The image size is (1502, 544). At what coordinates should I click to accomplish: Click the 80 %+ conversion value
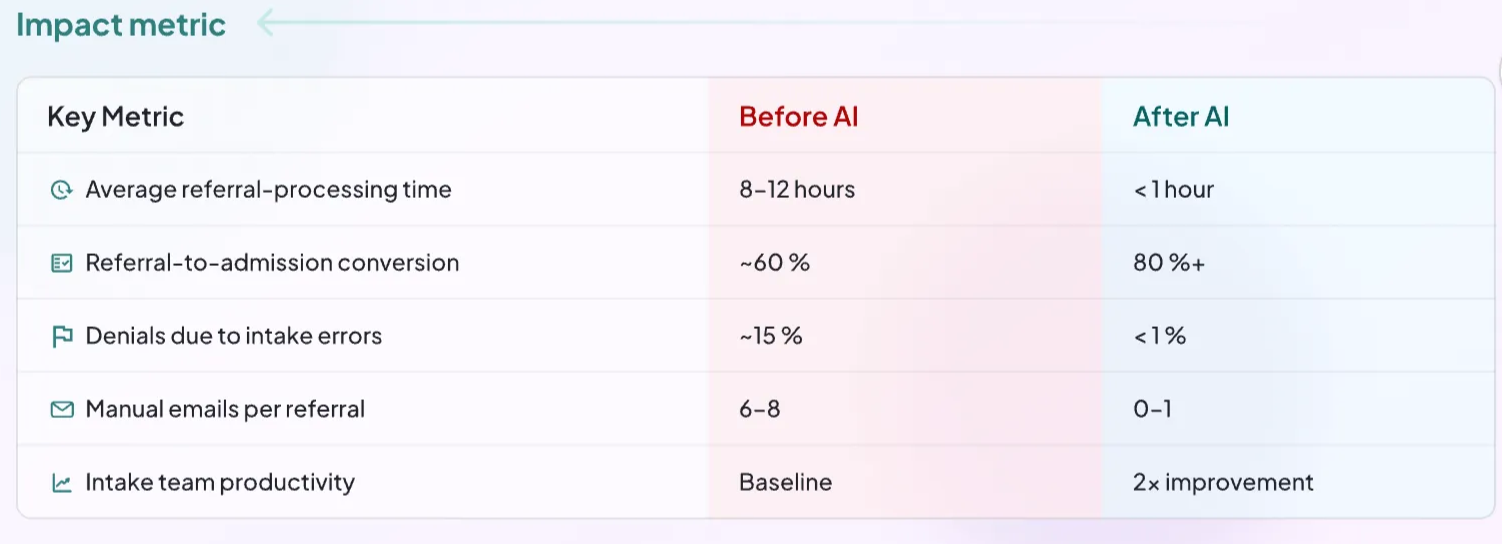[1169, 263]
